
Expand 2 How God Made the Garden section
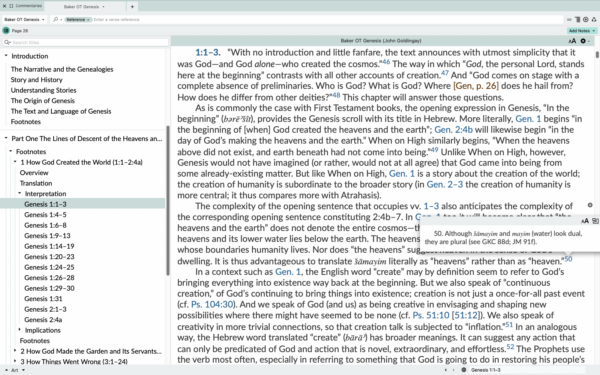pyautogui.click(x=15, y=351)
